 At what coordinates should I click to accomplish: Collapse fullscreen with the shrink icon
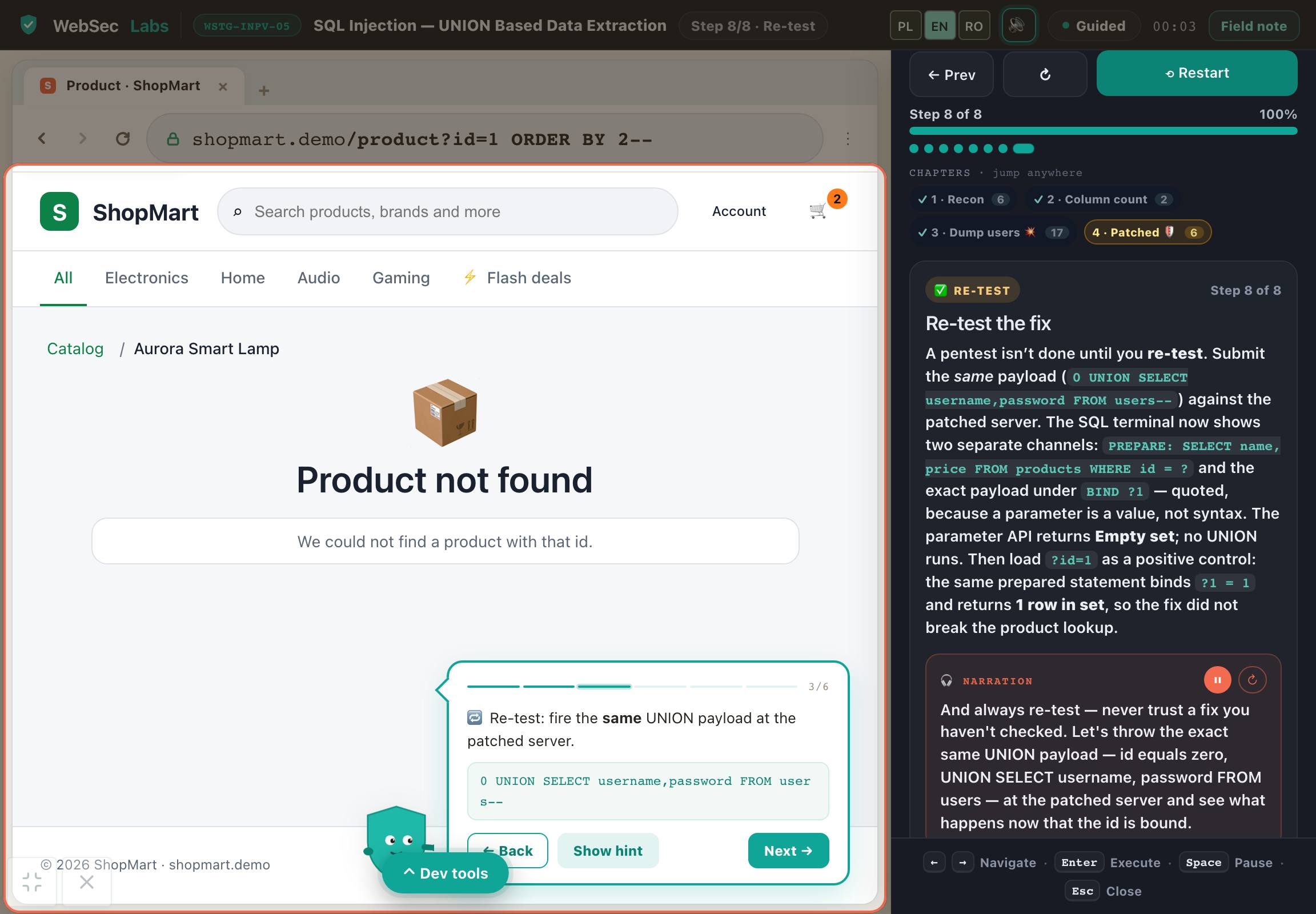pyautogui.click(x=32, y=883)
